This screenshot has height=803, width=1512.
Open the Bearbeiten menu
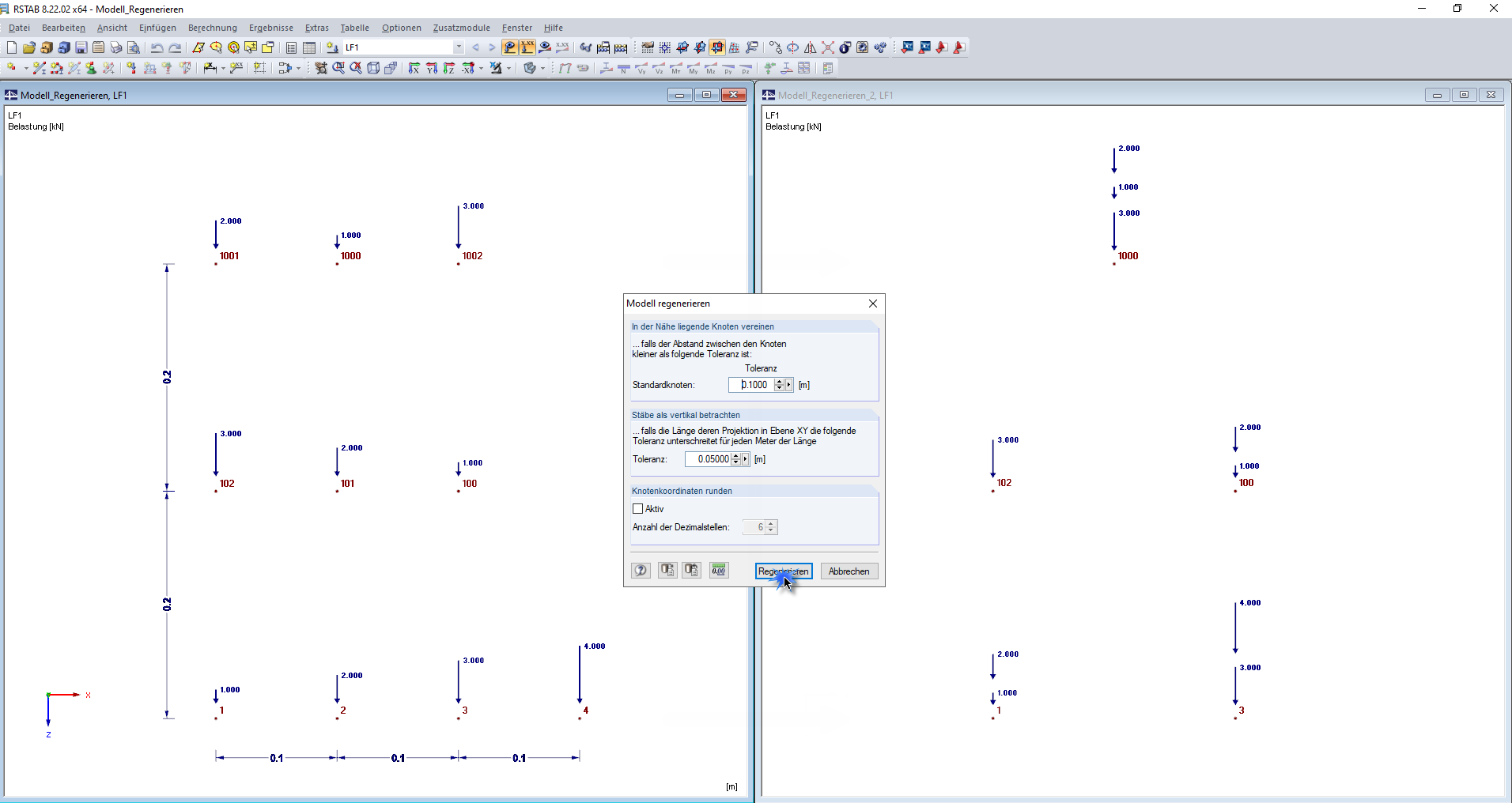pos(63,28)
